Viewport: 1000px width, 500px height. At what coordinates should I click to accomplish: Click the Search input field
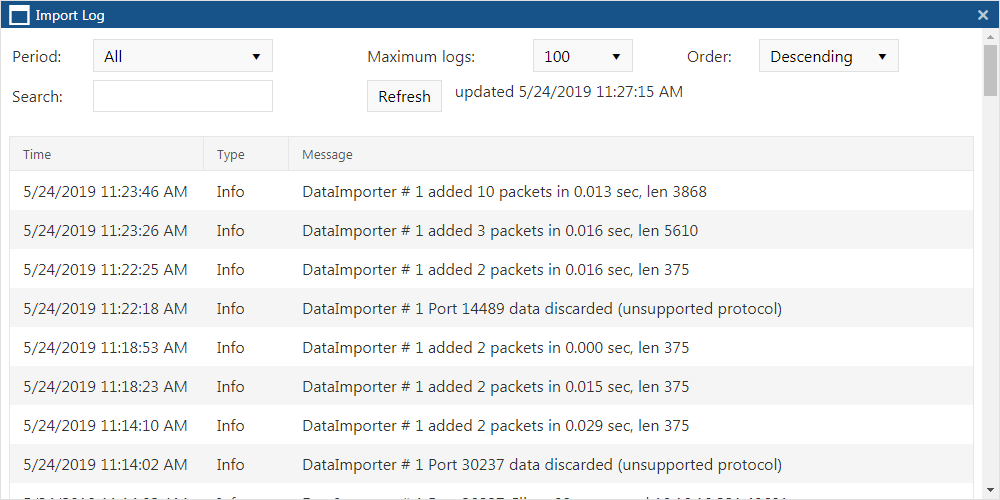tap(183, 96)
